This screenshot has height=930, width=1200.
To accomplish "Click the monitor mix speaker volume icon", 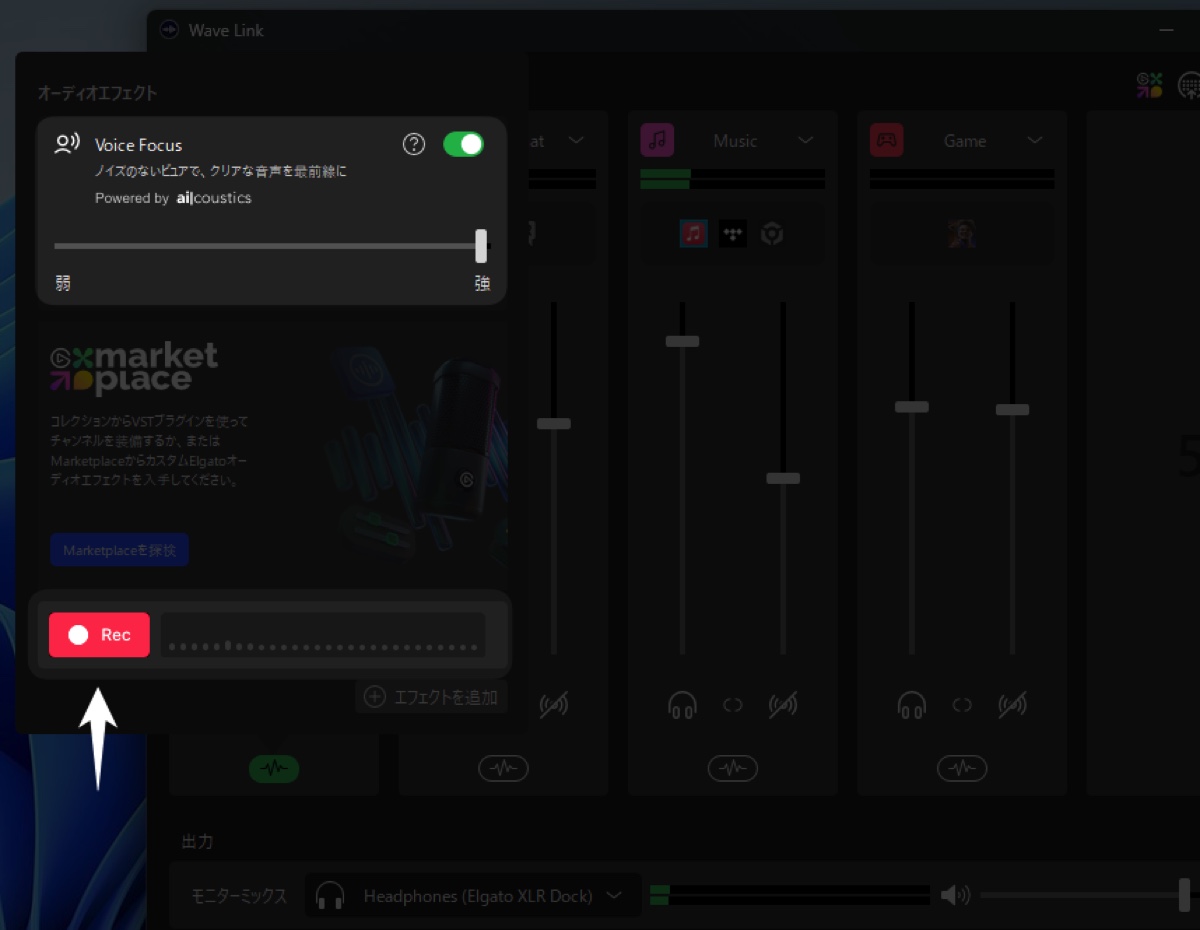I will [956, 895].
